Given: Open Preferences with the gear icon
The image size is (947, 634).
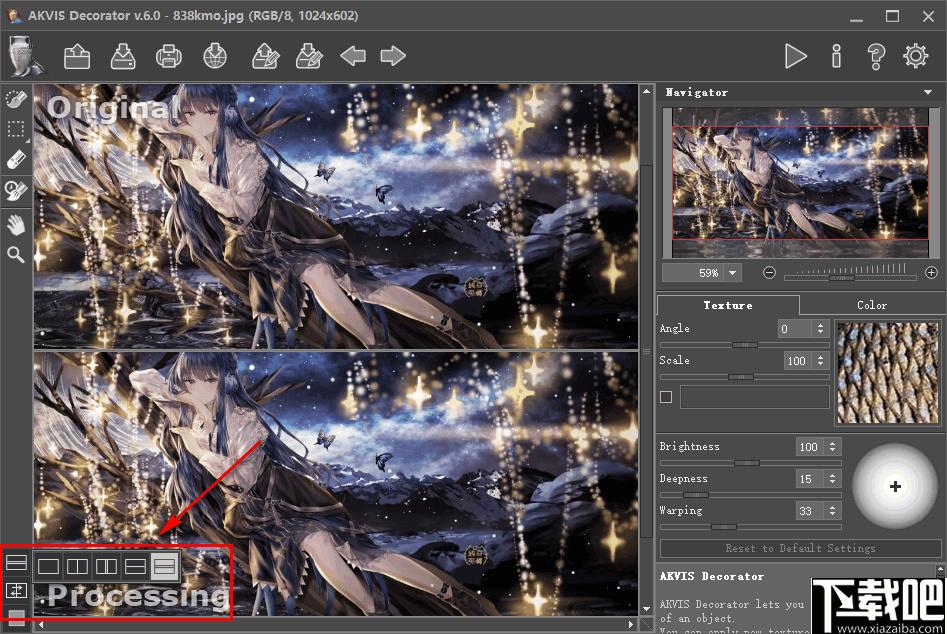Looking at the screenshot, I should tap(916, 56).
